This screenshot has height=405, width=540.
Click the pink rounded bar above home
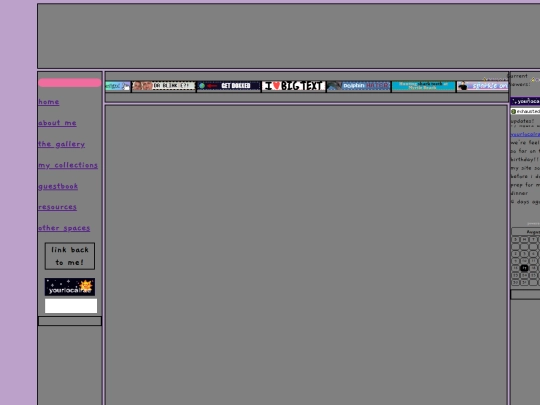click(70, 83)
